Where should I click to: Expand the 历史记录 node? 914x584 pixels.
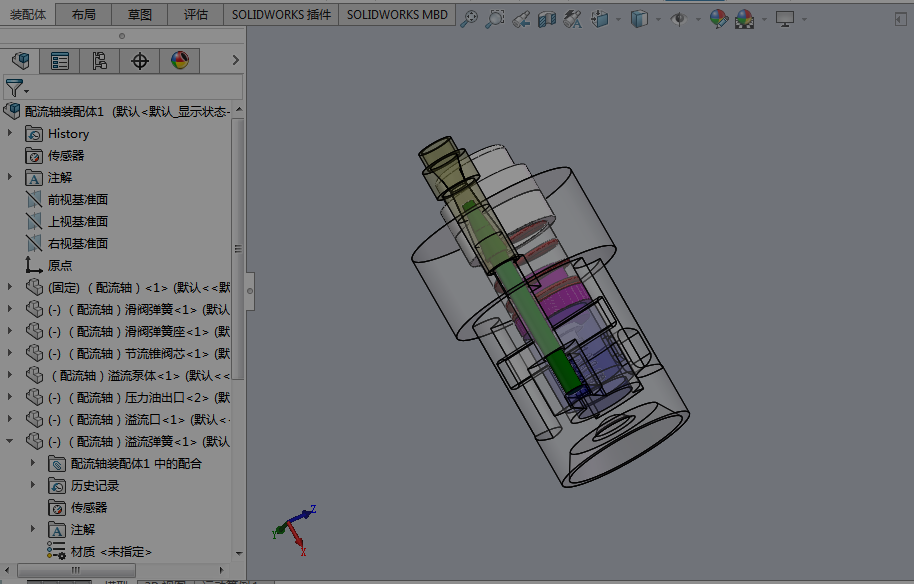point(33,485)
